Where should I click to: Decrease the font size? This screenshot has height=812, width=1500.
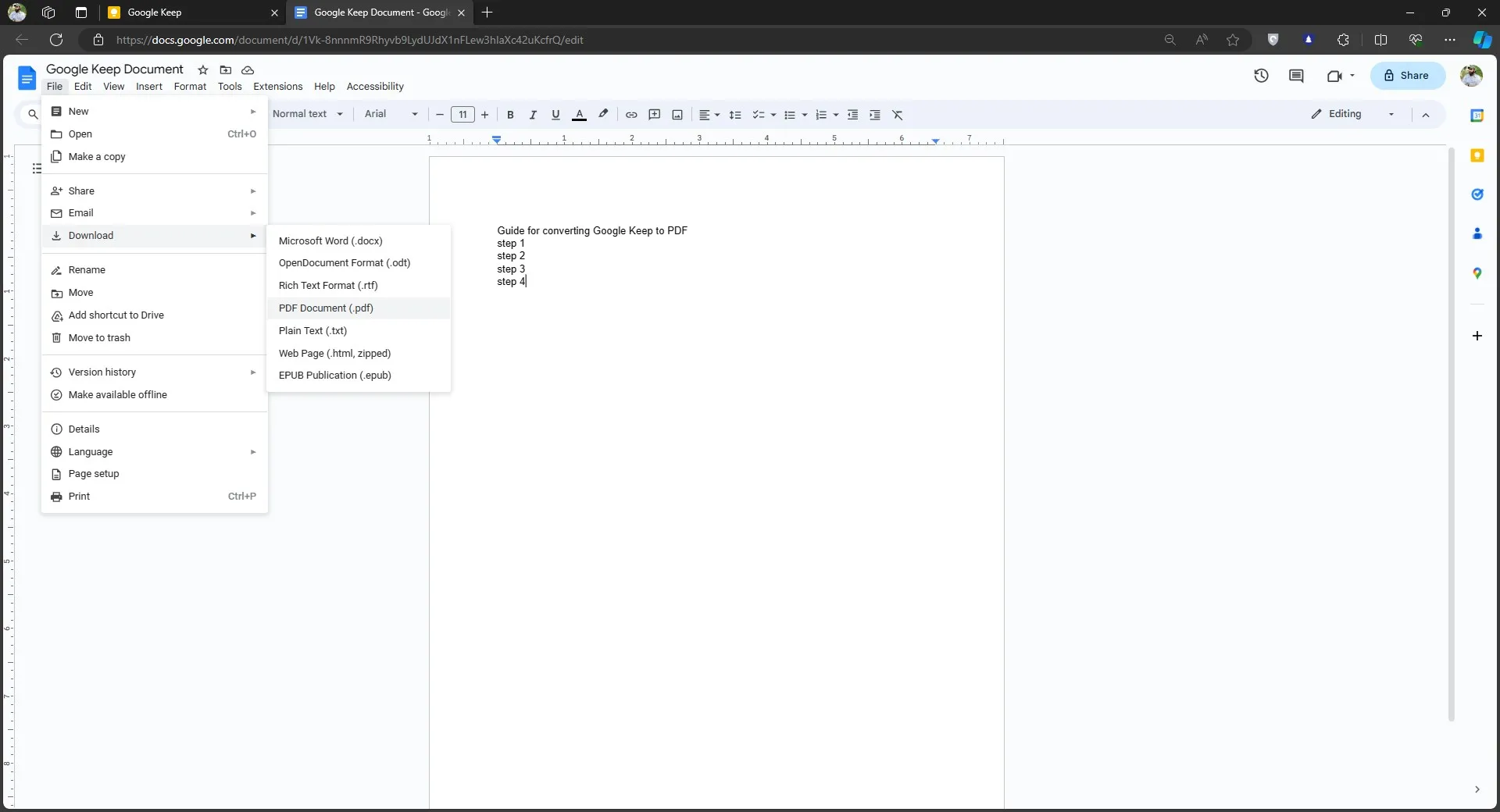click(x=440, y=115)
